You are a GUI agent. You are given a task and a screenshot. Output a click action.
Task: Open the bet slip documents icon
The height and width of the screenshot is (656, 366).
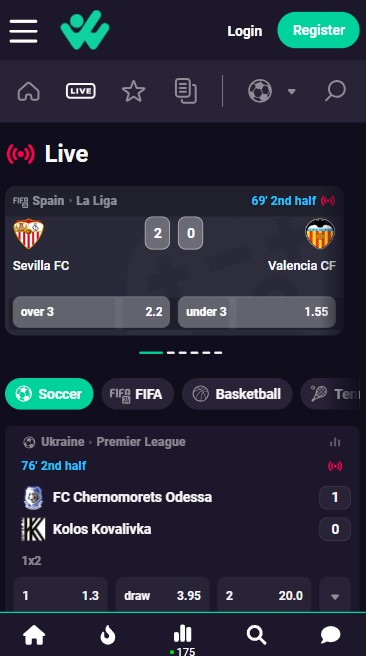point(186,91)
